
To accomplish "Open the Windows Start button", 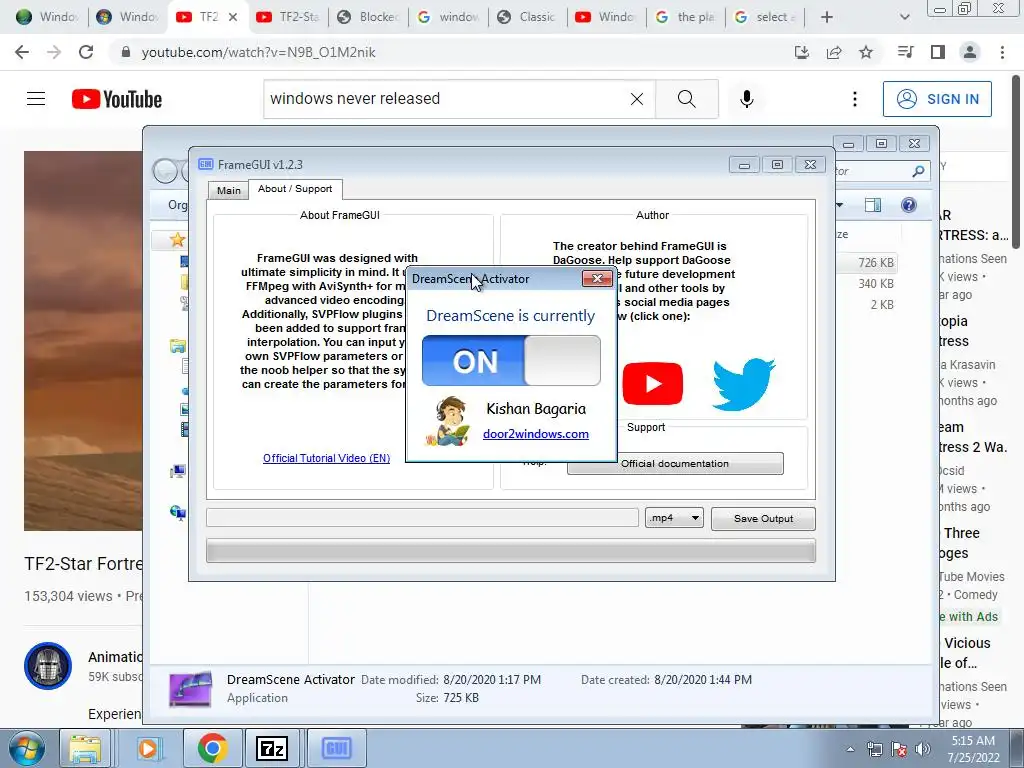I will pos(25,748).
